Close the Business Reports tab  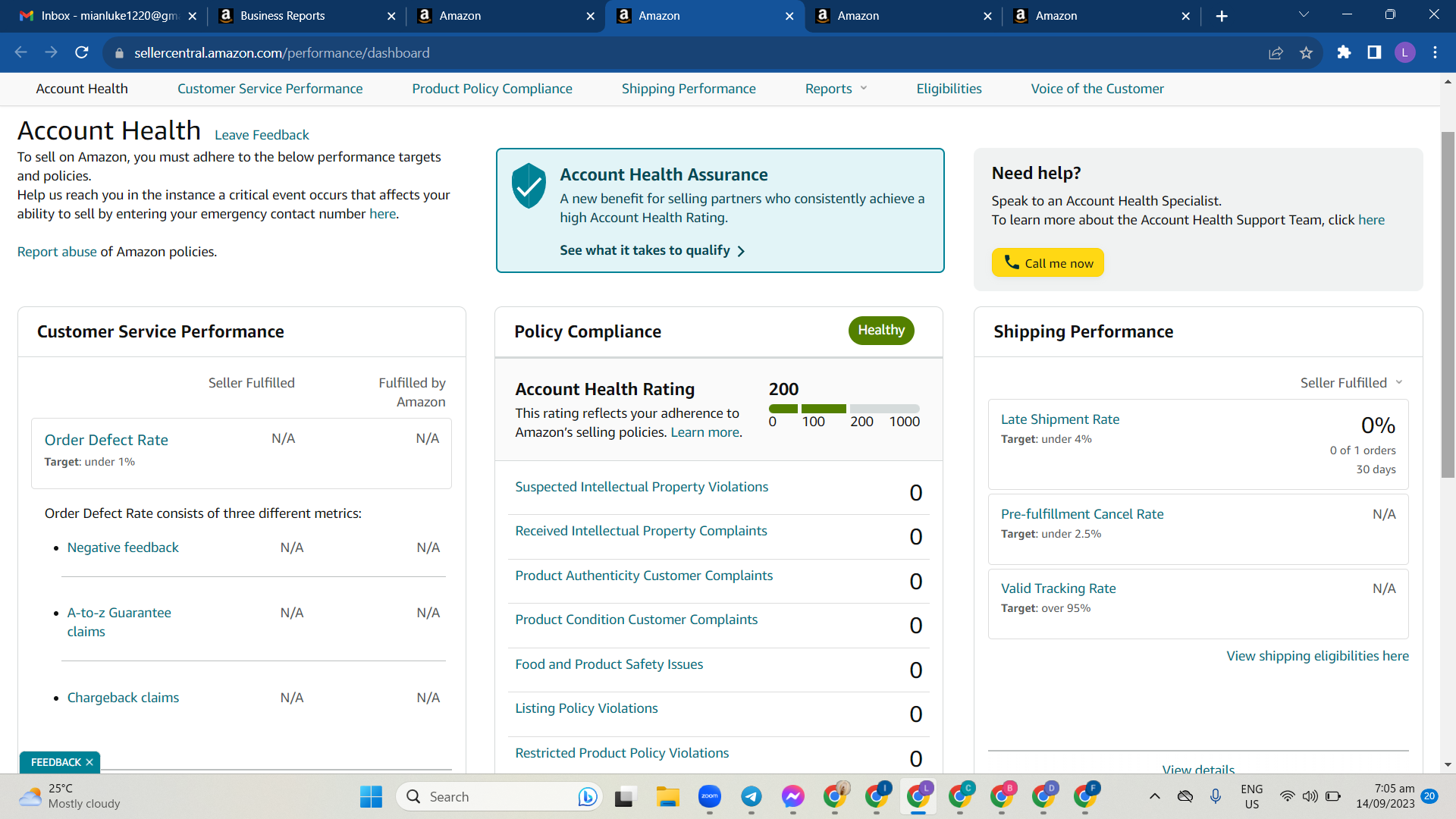click(391, 16)
